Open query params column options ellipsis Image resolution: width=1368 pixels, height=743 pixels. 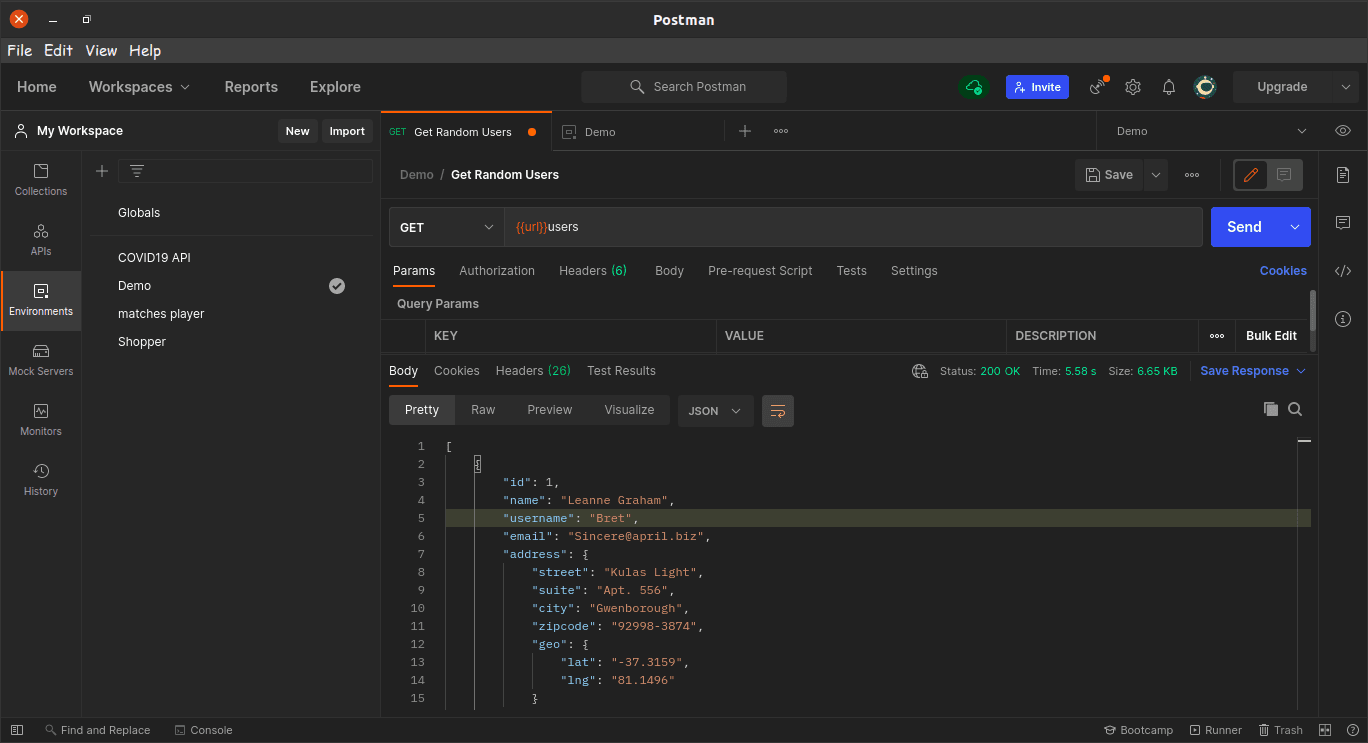click(1217, 336)
